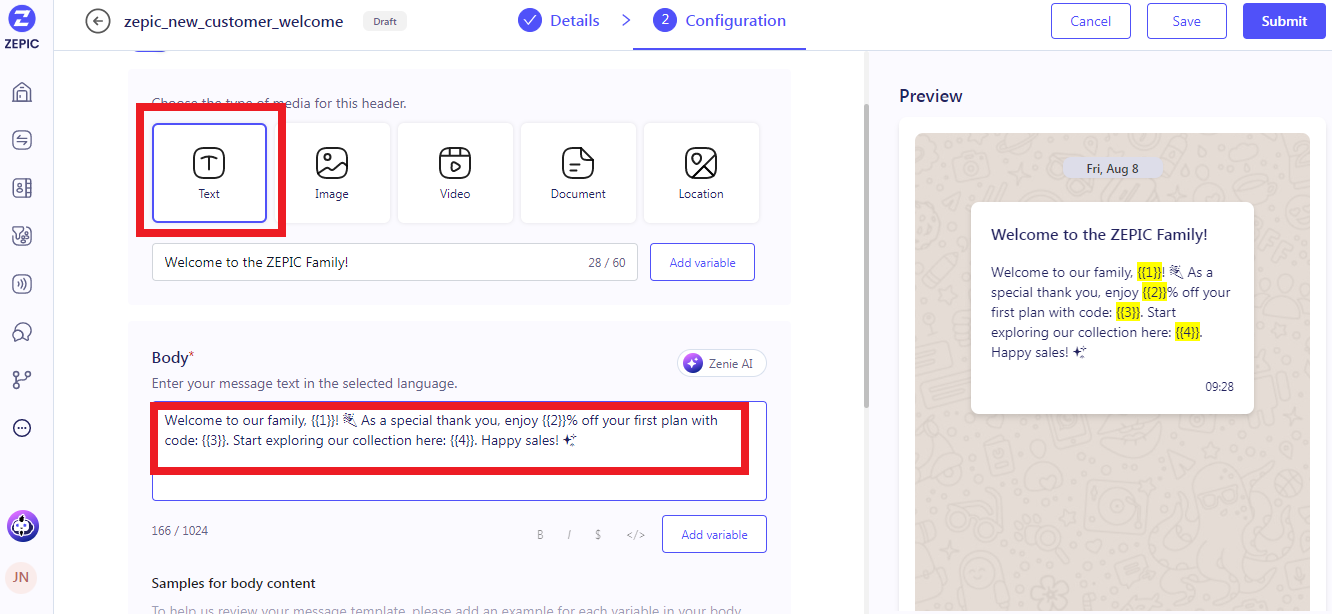The width and height of the screenshot is (1332, 614).
Task: Add variable to the header text
Action: click(702, 263)
